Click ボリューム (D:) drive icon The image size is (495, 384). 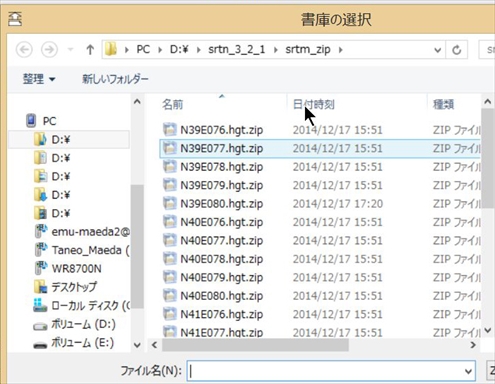pyautogui.click(x=40, y=326)
